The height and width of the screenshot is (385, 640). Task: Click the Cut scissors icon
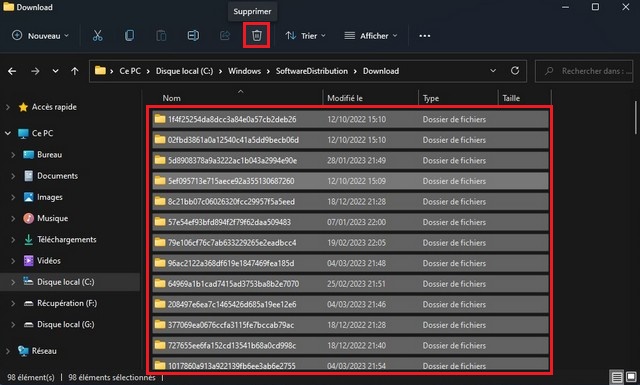pos(97,36)
